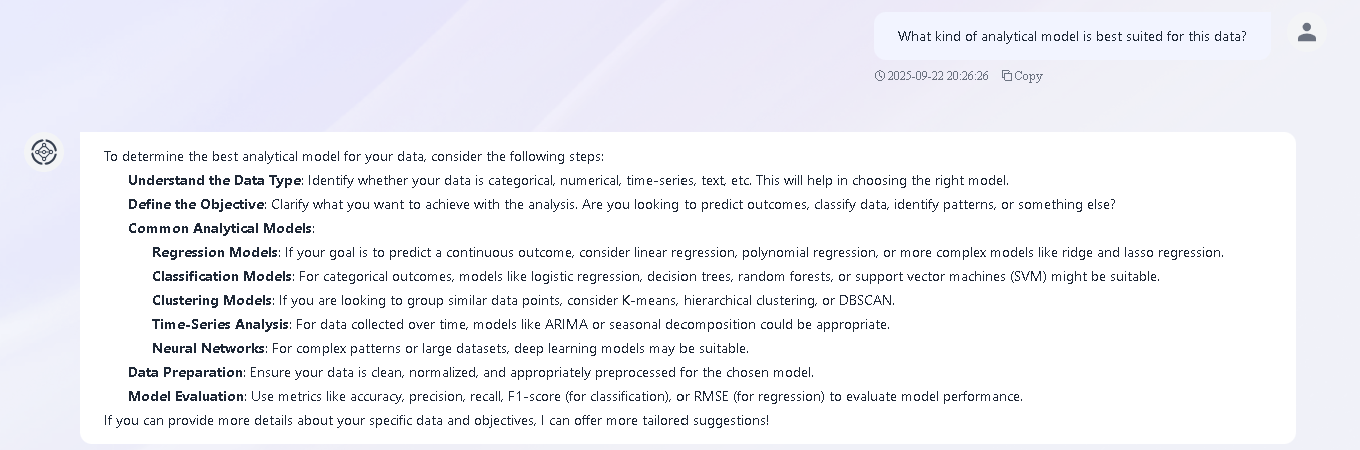1360x450 pixels.
Task: Click the copy icon below user message
Action: (x=1007, y=76)
